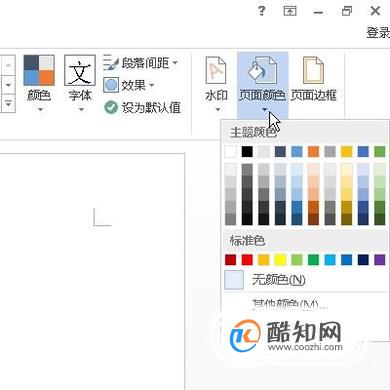Pick the black theme color swatch
Image resolution: width=390 pixels, height=390 pixels.
247,152
